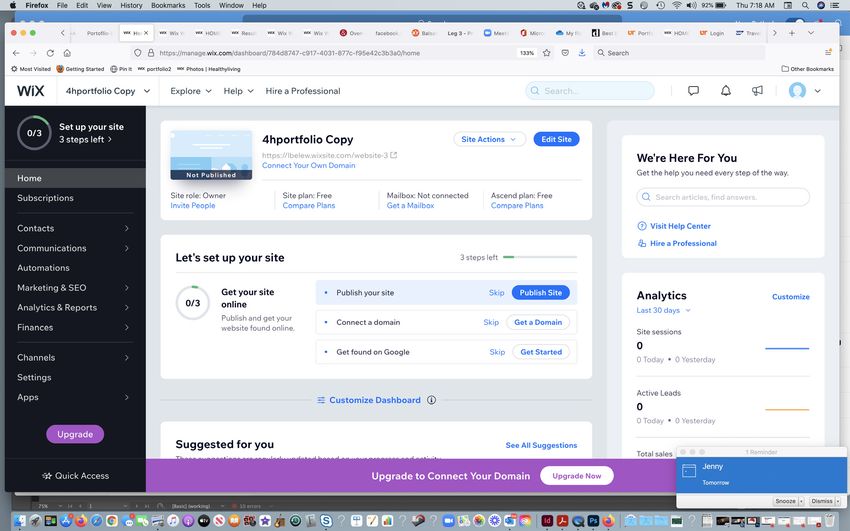Click the user profile avatar

click(797, 90)
